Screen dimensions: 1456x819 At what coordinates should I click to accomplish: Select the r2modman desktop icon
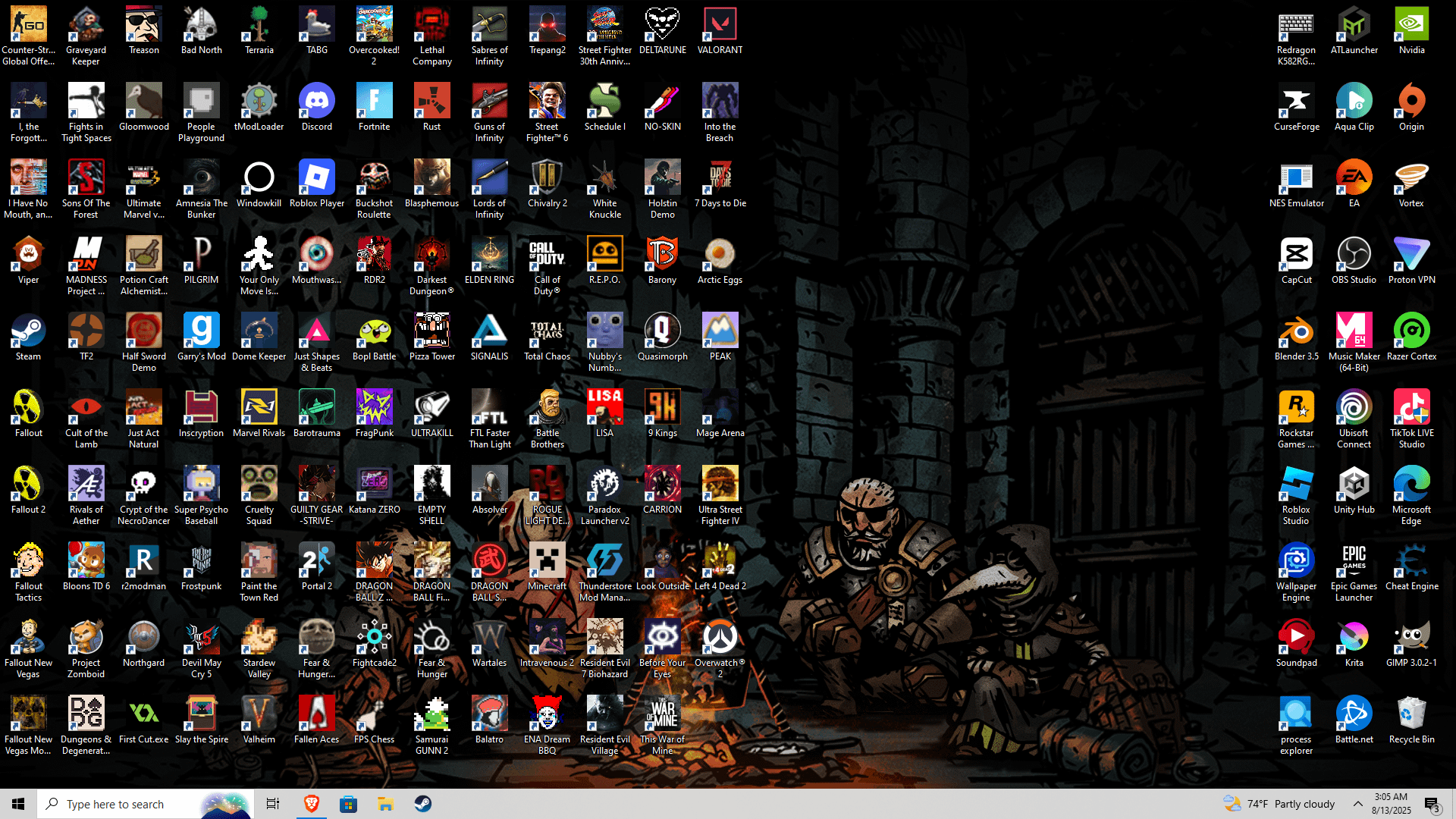click(144, 567)
